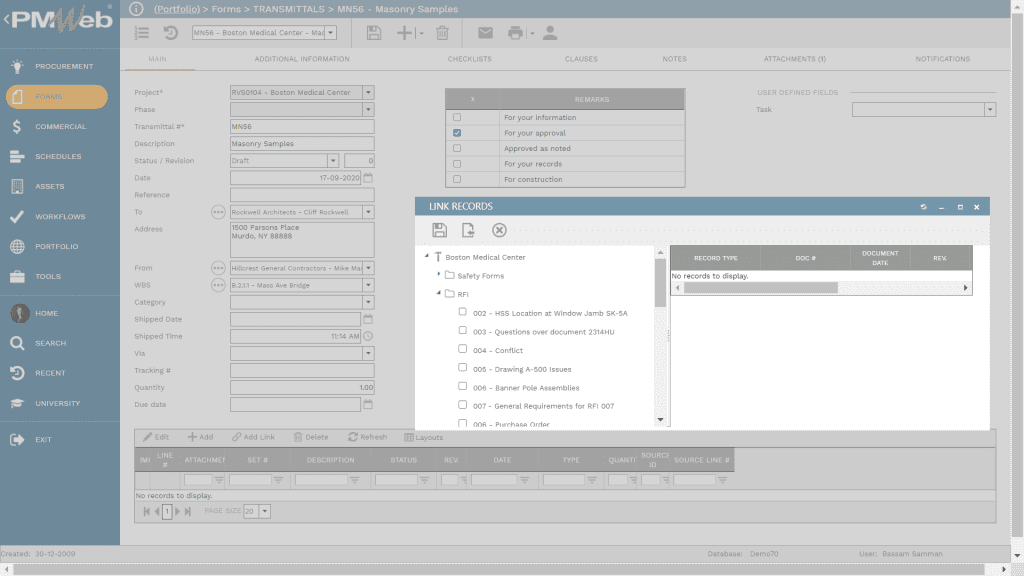This screenshot has width=1024, height=576.
Task: Open the info icon beside the breadcrumb
Action: [136, 8]
